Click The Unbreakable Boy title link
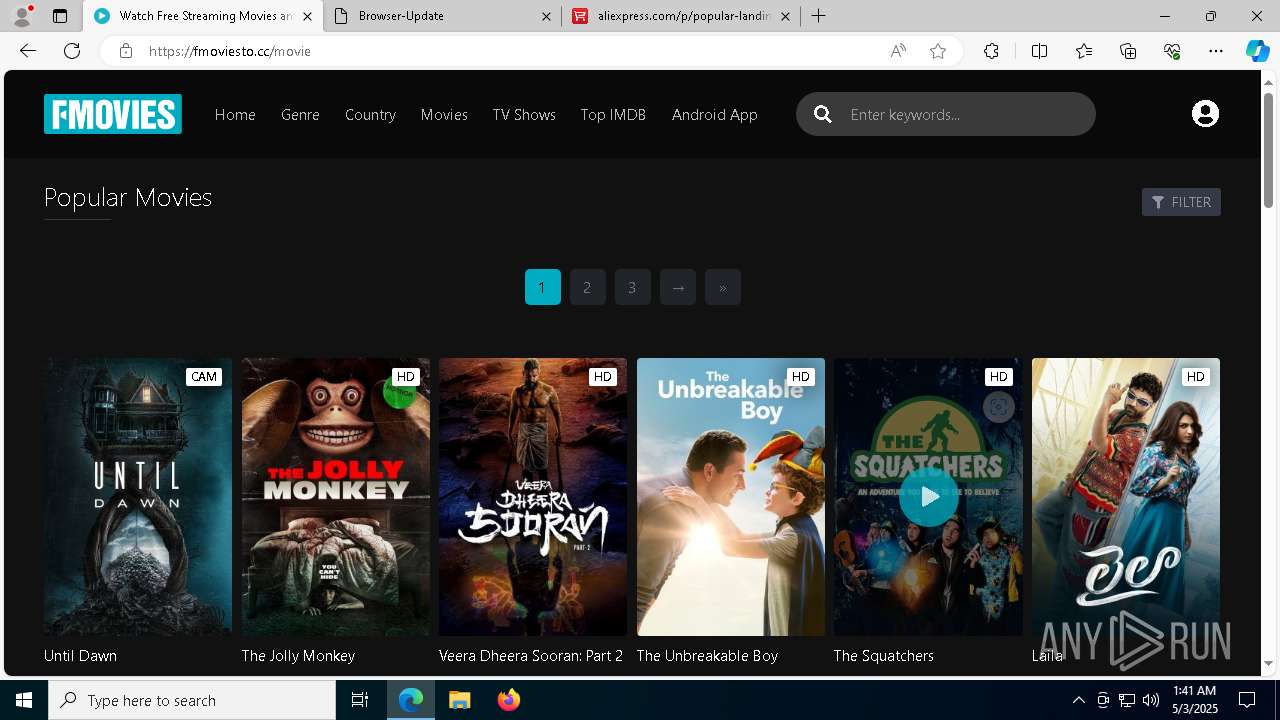Viewport: 1280px width, 720px height. click(707, 656)
